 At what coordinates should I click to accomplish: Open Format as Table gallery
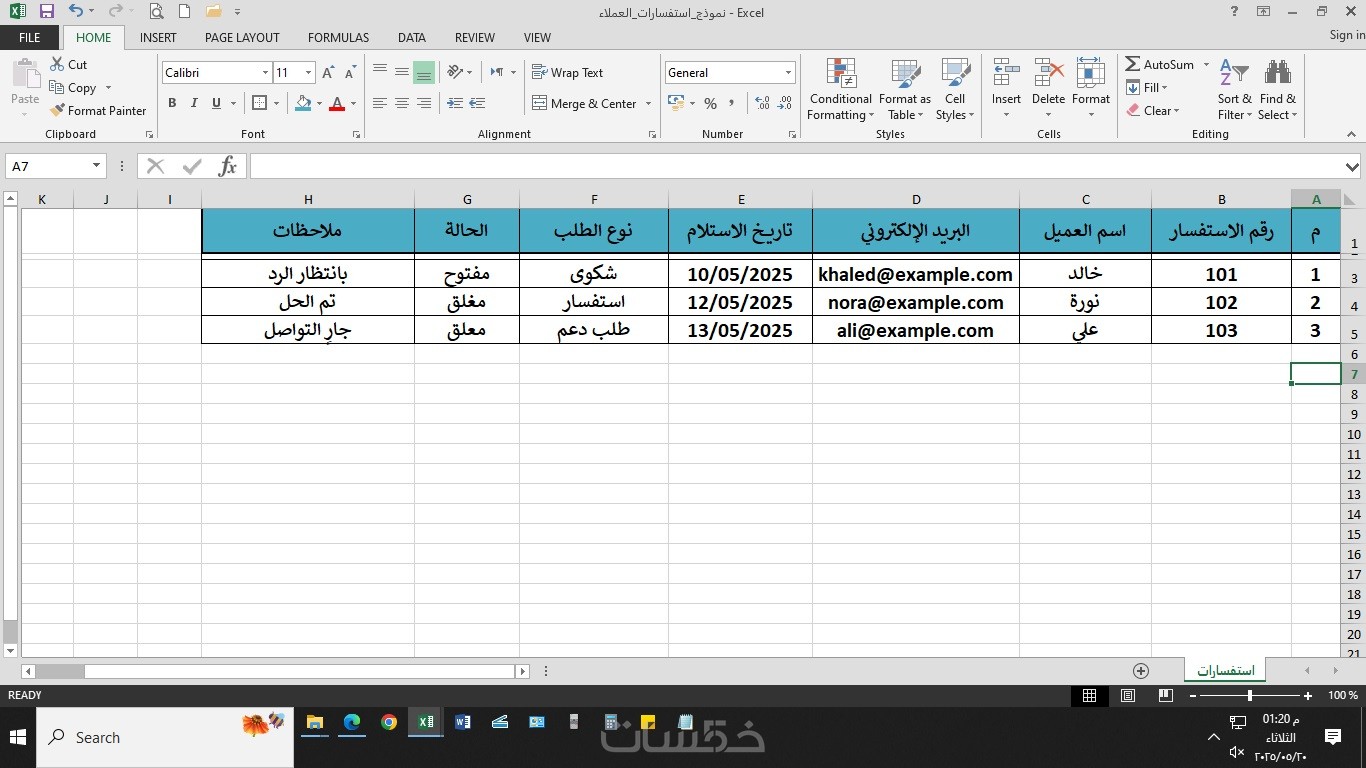[x=905, y=90]
